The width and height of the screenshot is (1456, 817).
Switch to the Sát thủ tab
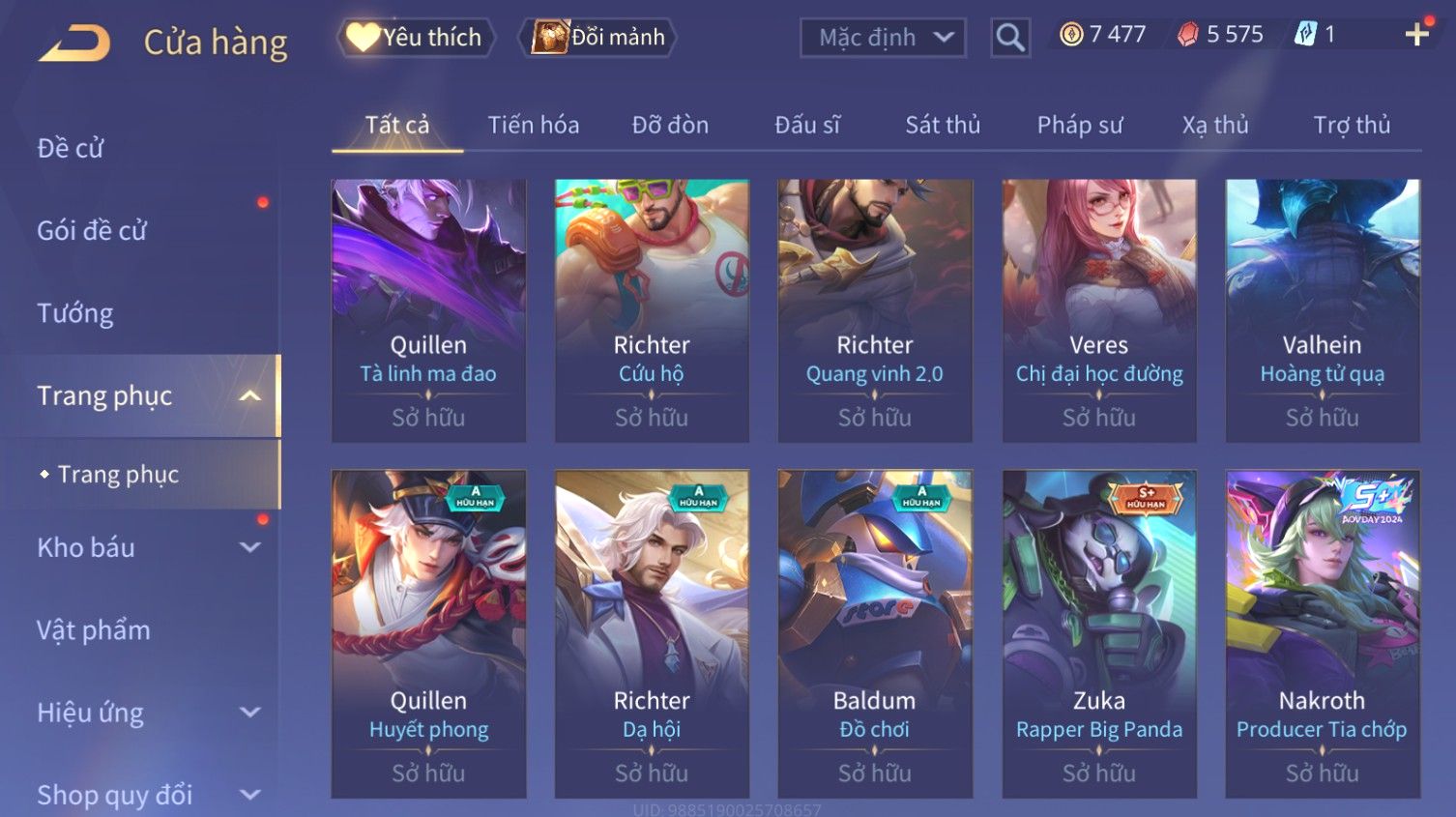943,125
